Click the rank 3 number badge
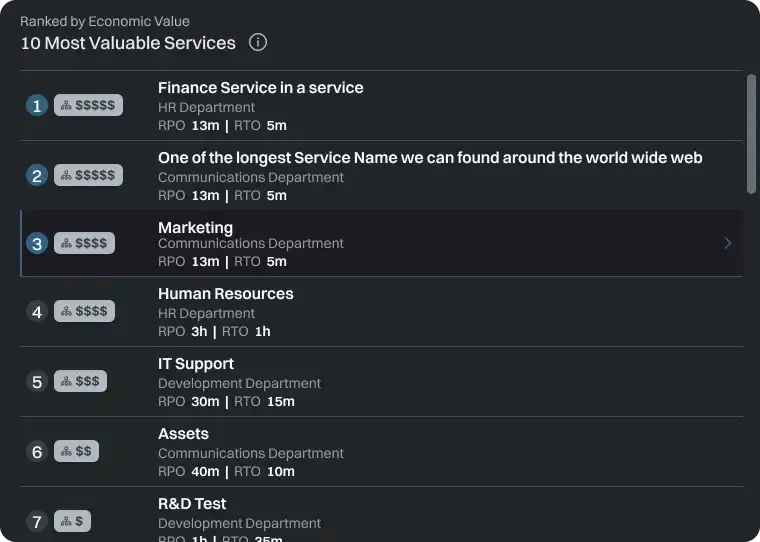Screen dimensions: 760x542 [37, 244]
